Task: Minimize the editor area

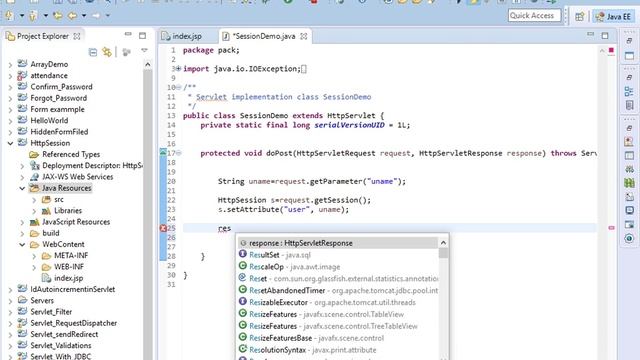Action: 591,34
